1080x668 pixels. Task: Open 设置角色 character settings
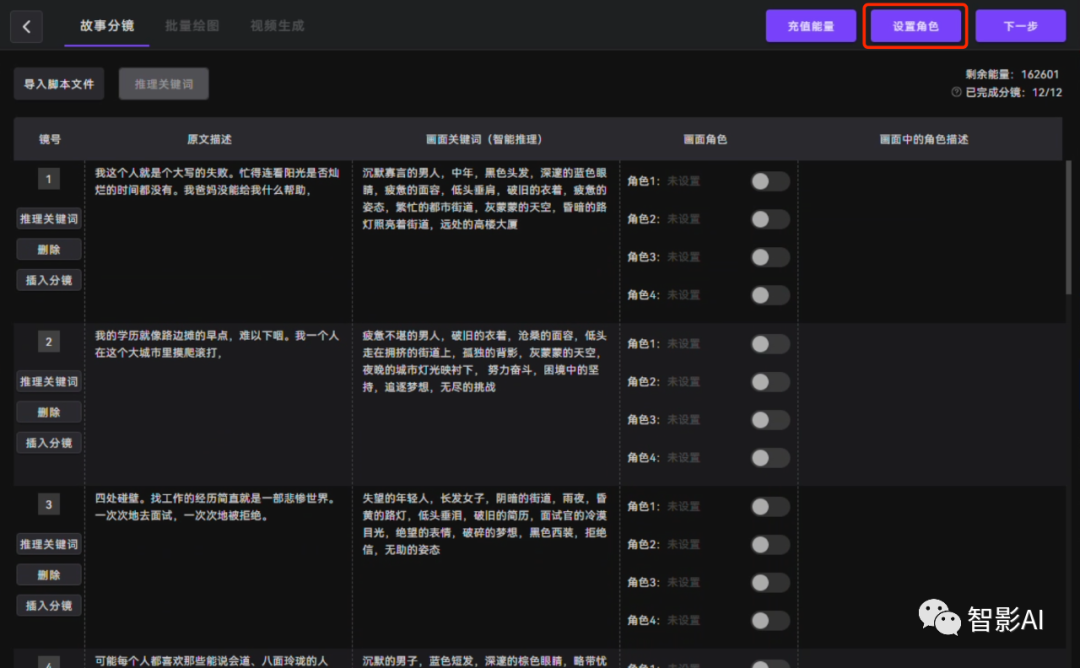(x=915, y=26)
